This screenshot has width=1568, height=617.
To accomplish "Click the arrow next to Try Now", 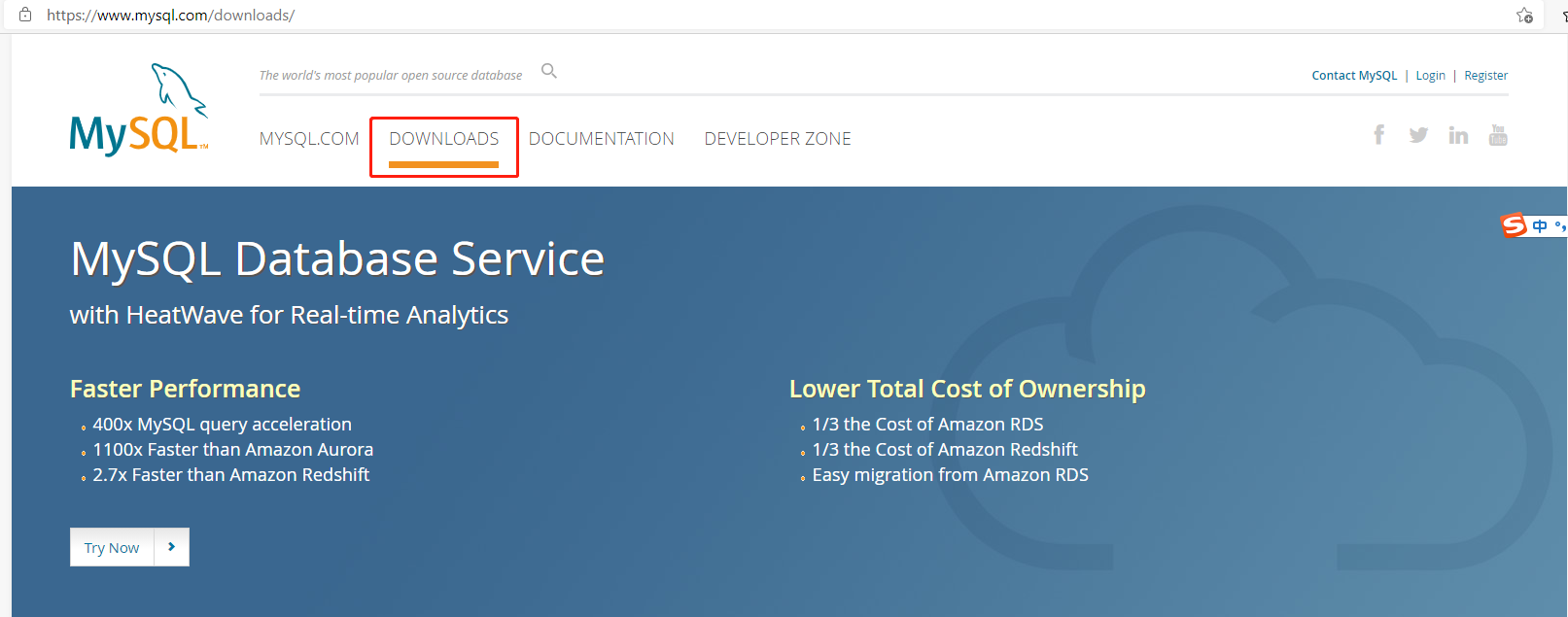I will [x=171, y=547].
